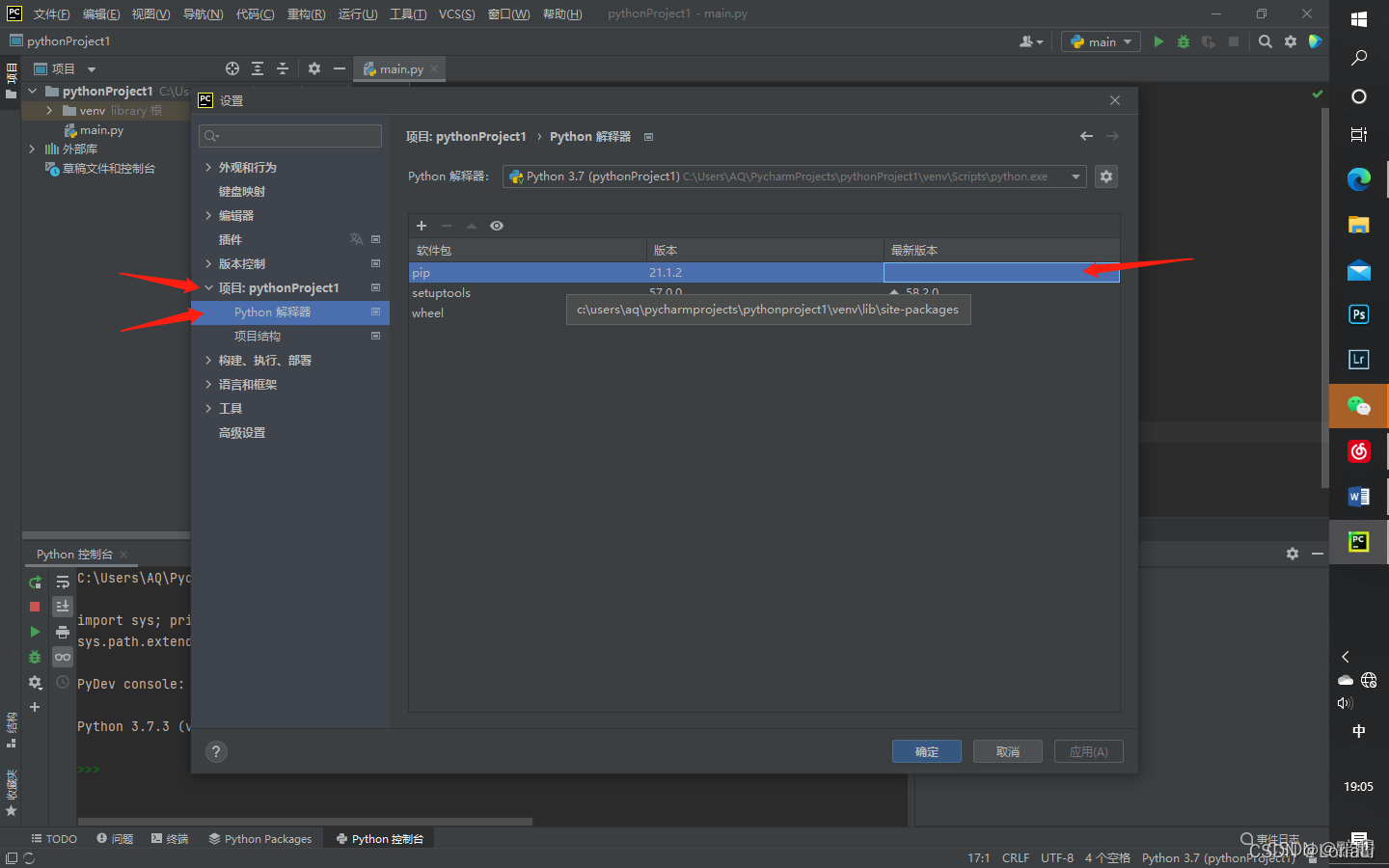Image resolution: width=1389 pixels, height=868 pixels.
Task: Click the back arrow in settings
Action: (1086, 136)
